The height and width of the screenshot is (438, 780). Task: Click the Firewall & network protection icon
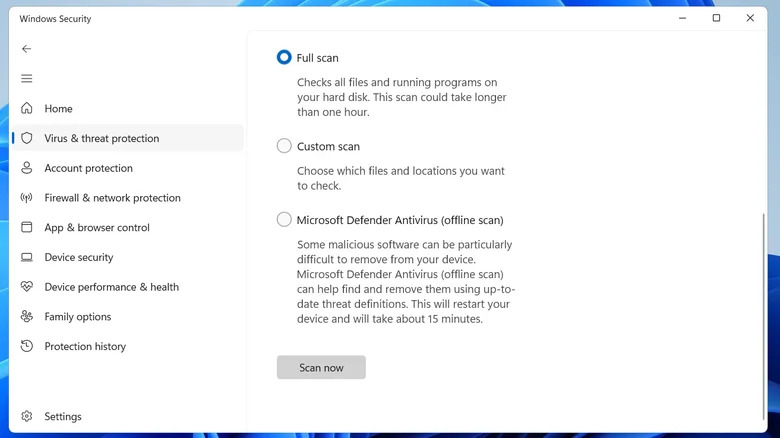pos(26,198)
